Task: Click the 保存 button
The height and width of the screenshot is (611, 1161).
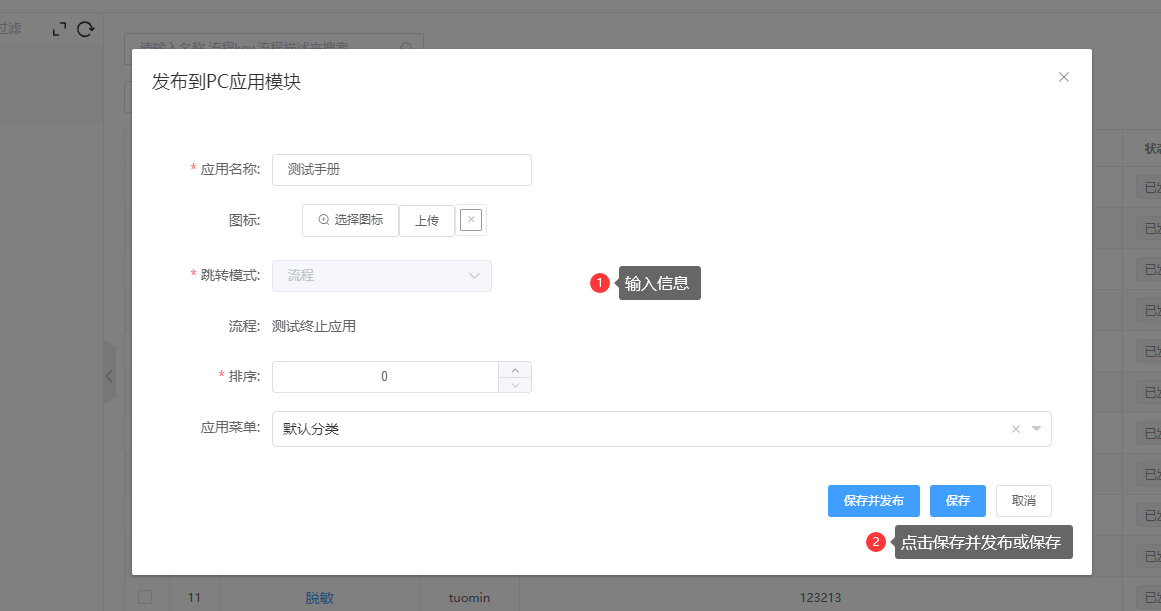Action: pyautogui.click(x=957, y=501)
